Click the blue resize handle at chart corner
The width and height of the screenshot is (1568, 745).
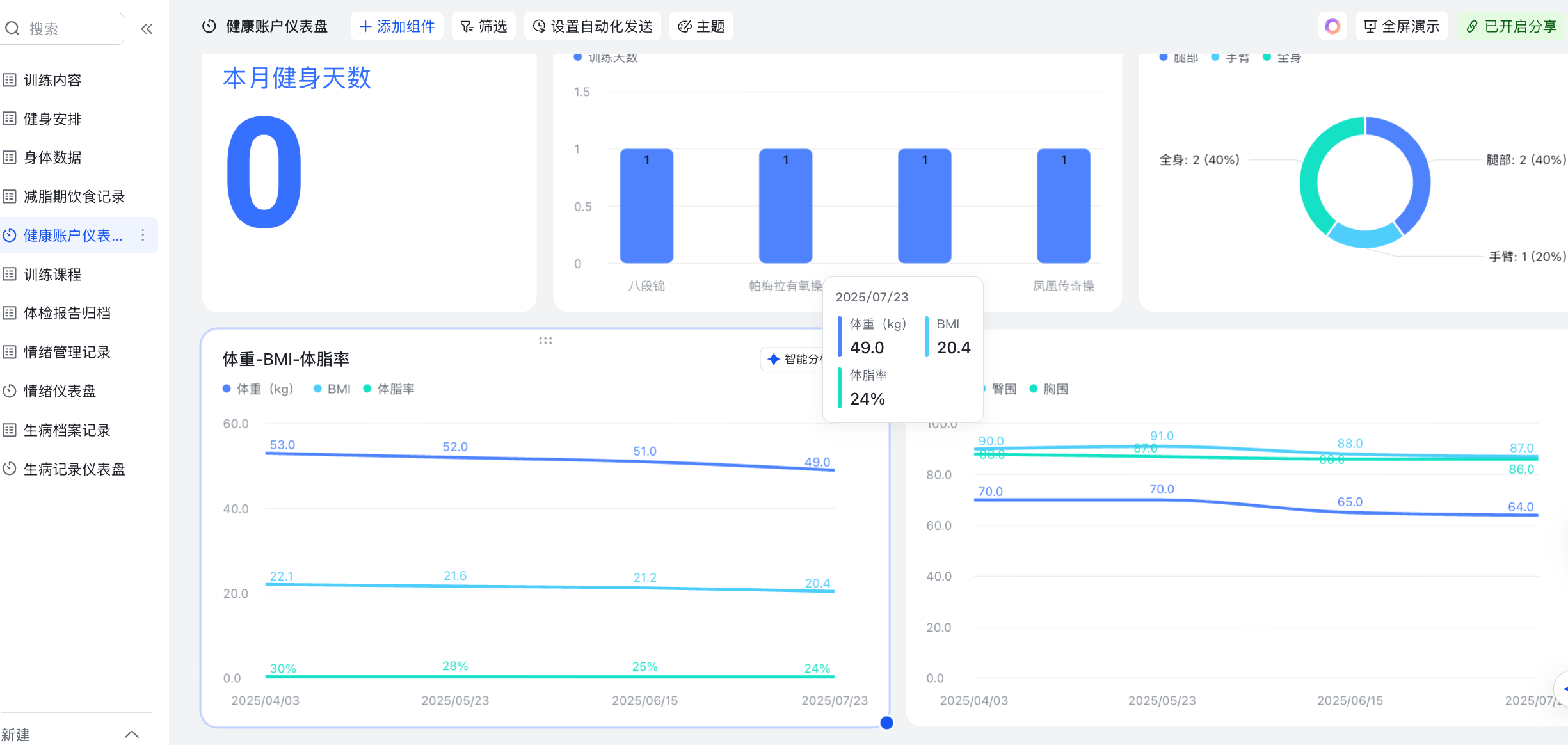pyautogui.click(x=886, y=723)
